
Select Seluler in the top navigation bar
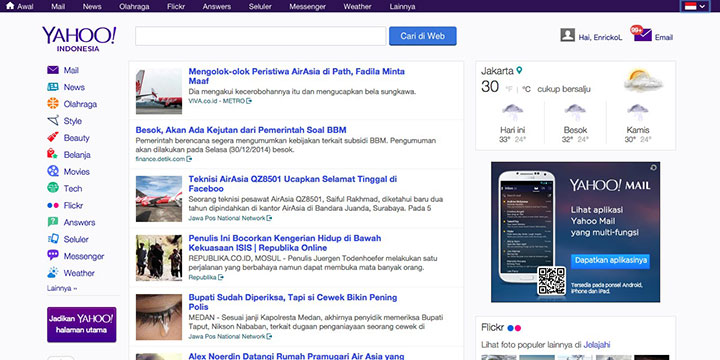tap(260, 6)
